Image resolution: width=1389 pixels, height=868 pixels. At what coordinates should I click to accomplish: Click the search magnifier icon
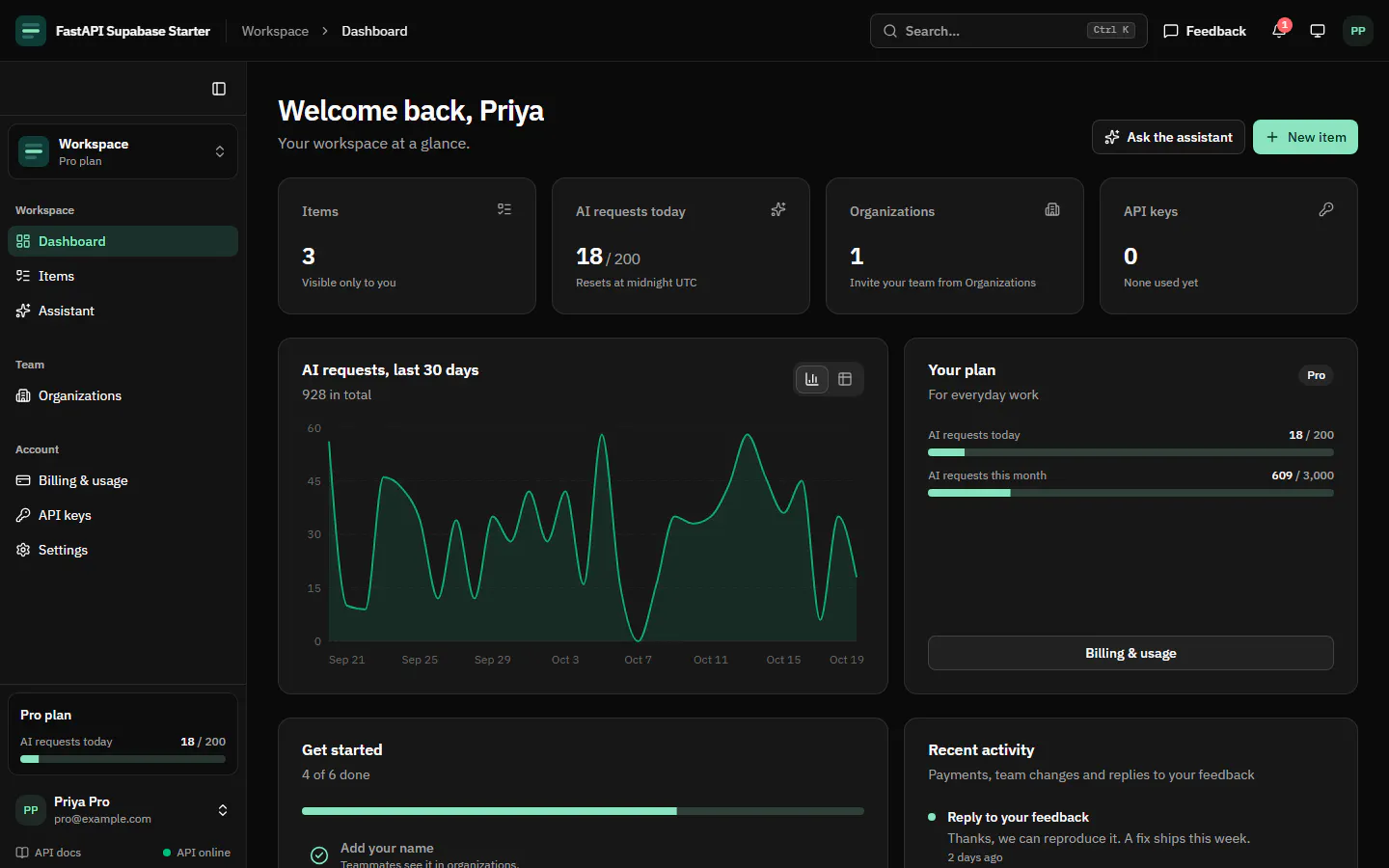click(890, 31)
